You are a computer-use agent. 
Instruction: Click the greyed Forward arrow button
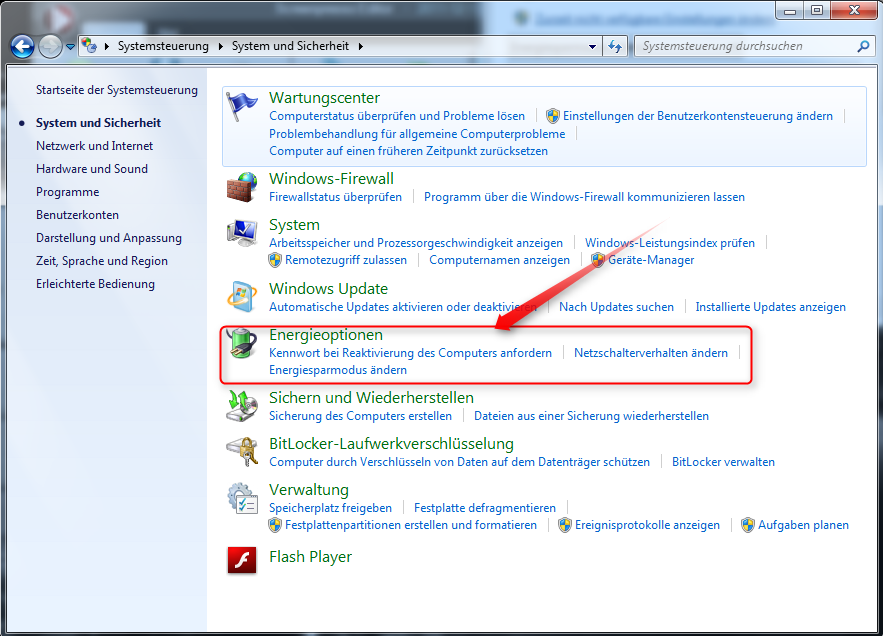(50, 47)
